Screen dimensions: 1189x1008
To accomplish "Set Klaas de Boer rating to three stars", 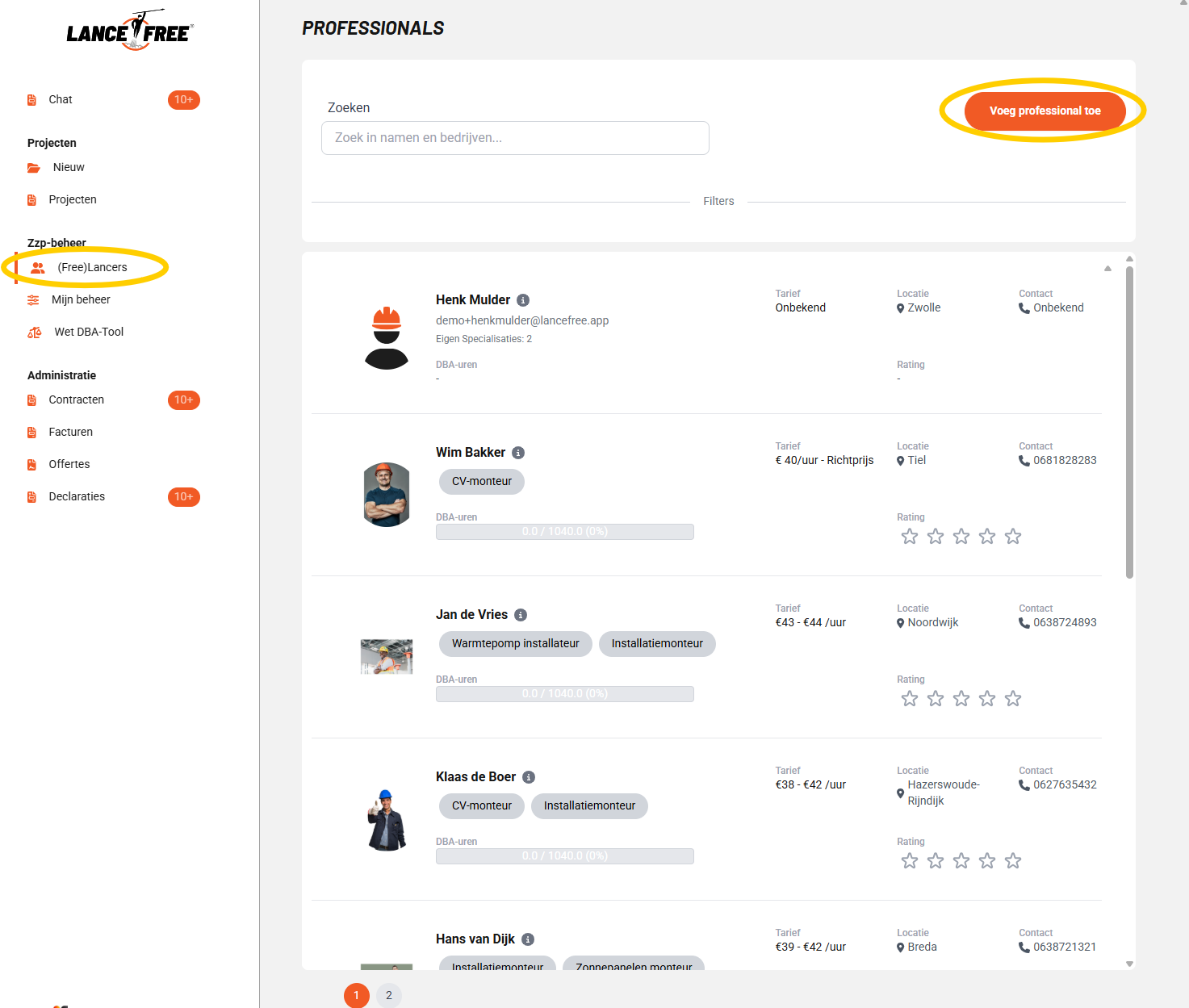I will coord(961,861).
